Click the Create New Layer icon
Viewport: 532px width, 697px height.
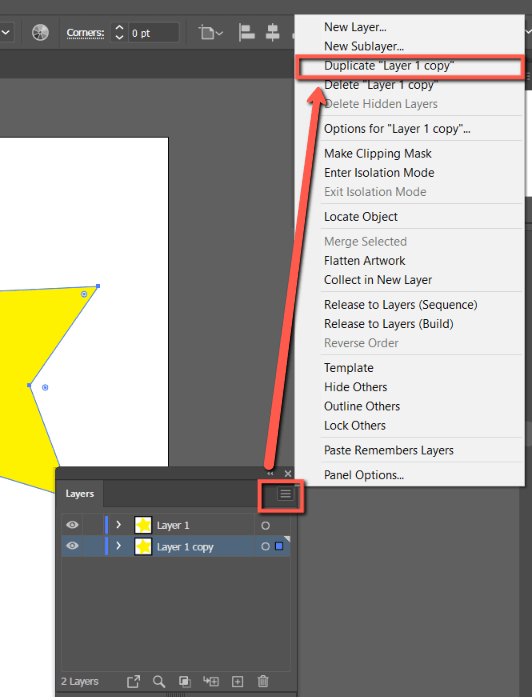click(237, 681)
